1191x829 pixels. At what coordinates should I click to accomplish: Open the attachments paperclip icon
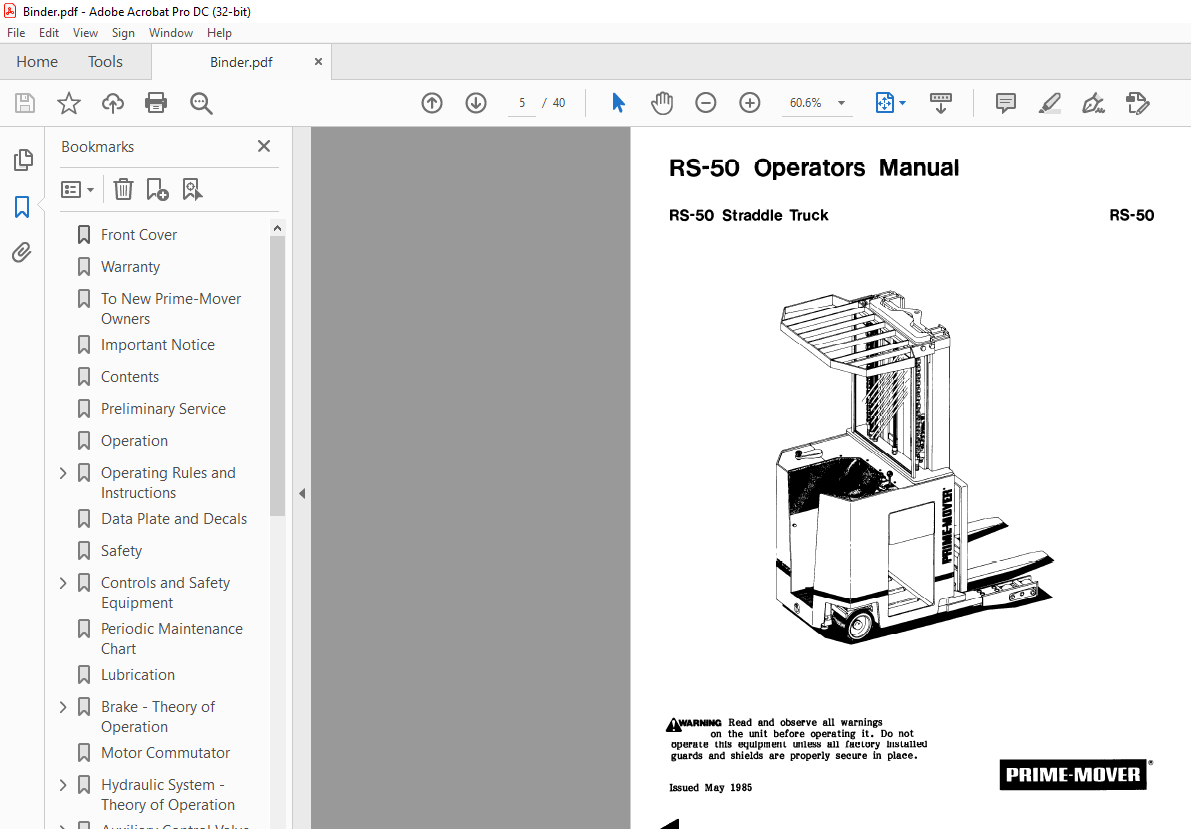click(22, 252)
